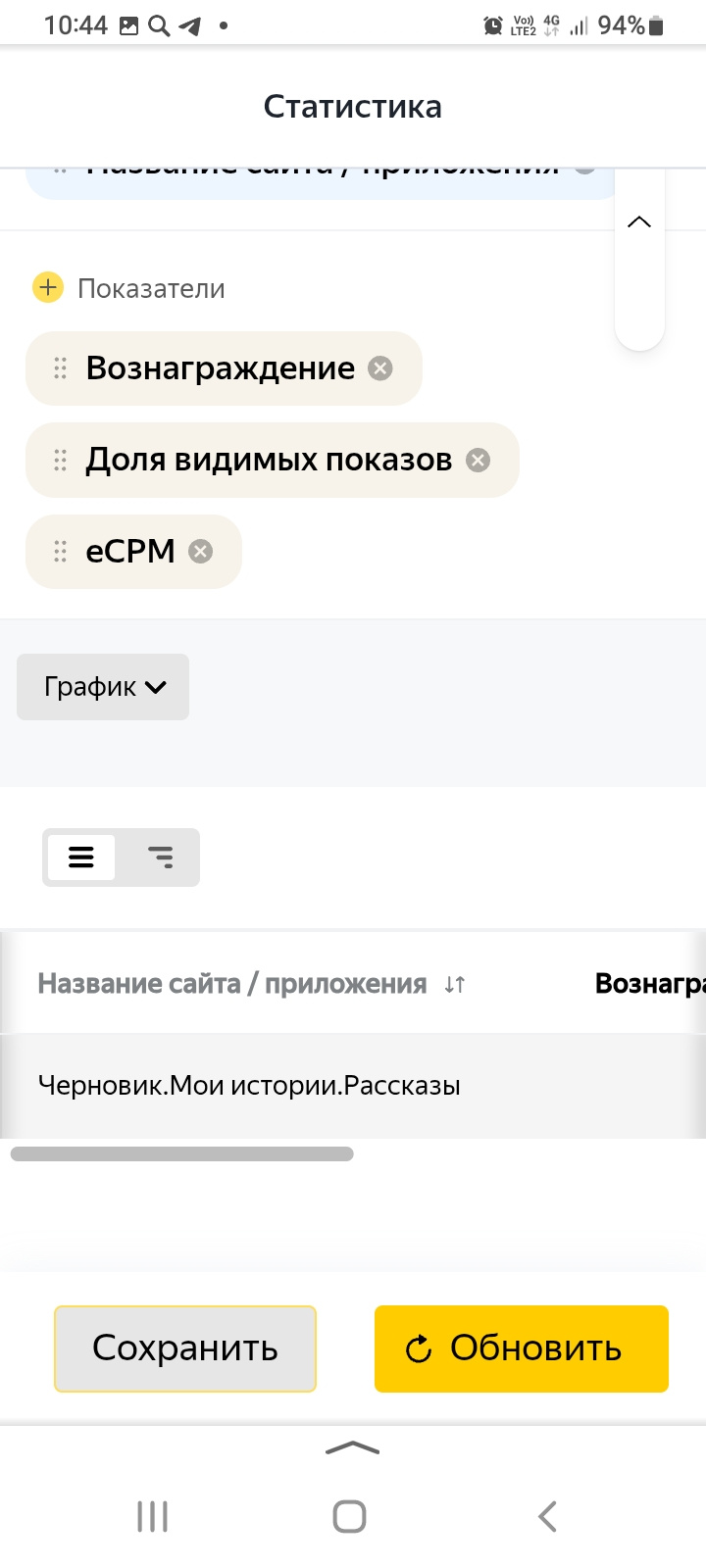This screenshot has width=706, height=1568.
Task: Click drag handle of eCPM chip
Action: coord(60,552)
